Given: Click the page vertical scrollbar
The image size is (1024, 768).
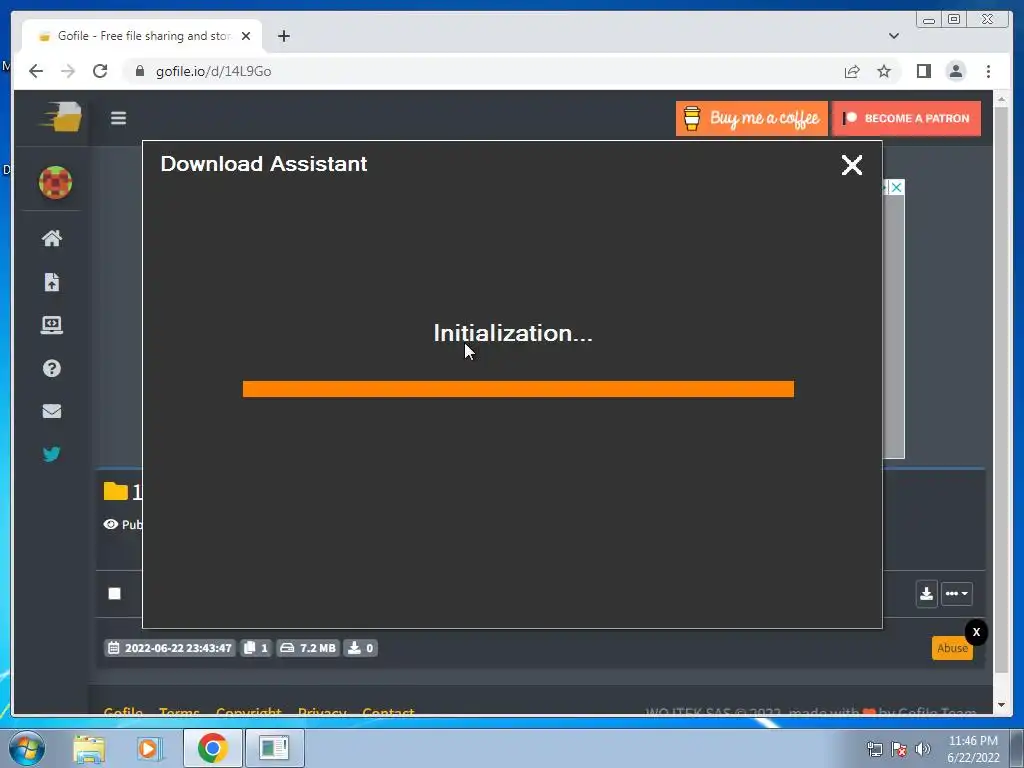Looking at the screenshot, I should pos(1001,392).
